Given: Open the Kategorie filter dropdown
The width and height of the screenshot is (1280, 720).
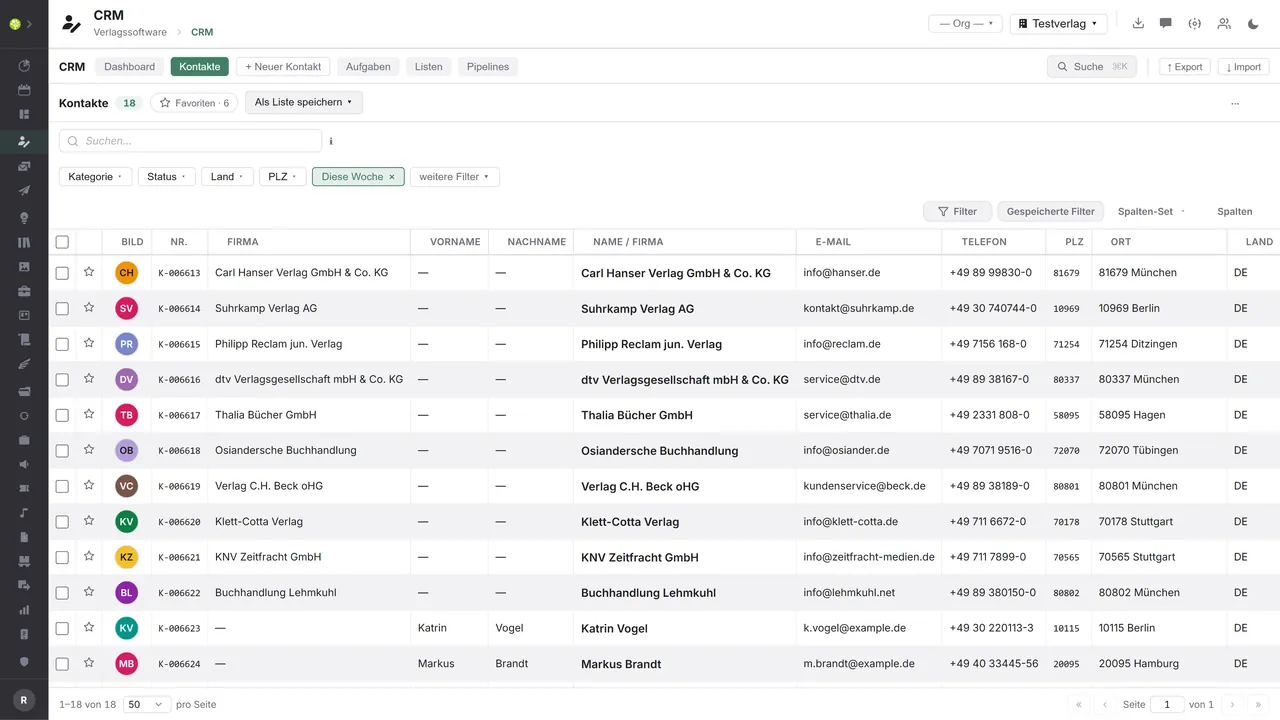Looking at the screenshot, I should coord(96,177).
